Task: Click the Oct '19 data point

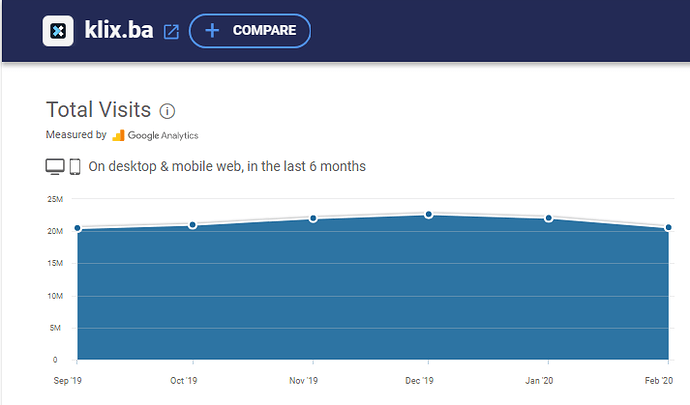Action: 192,225
